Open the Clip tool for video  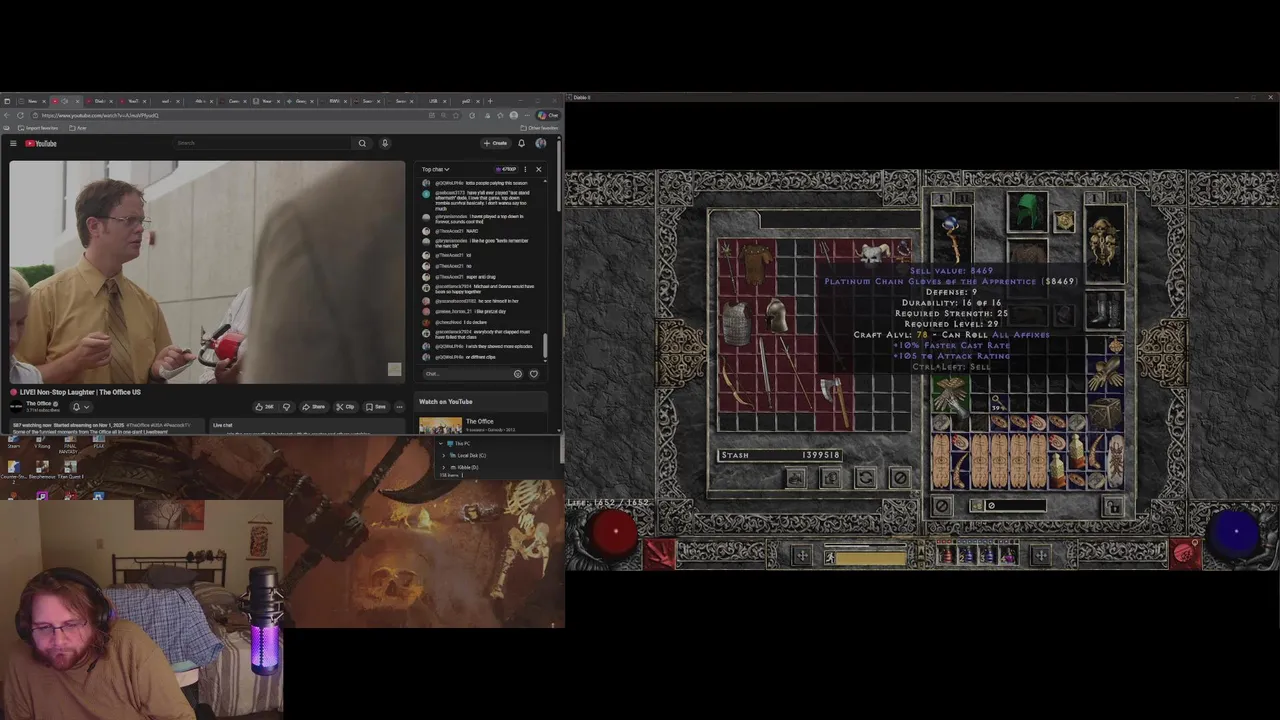click(345, 407)
